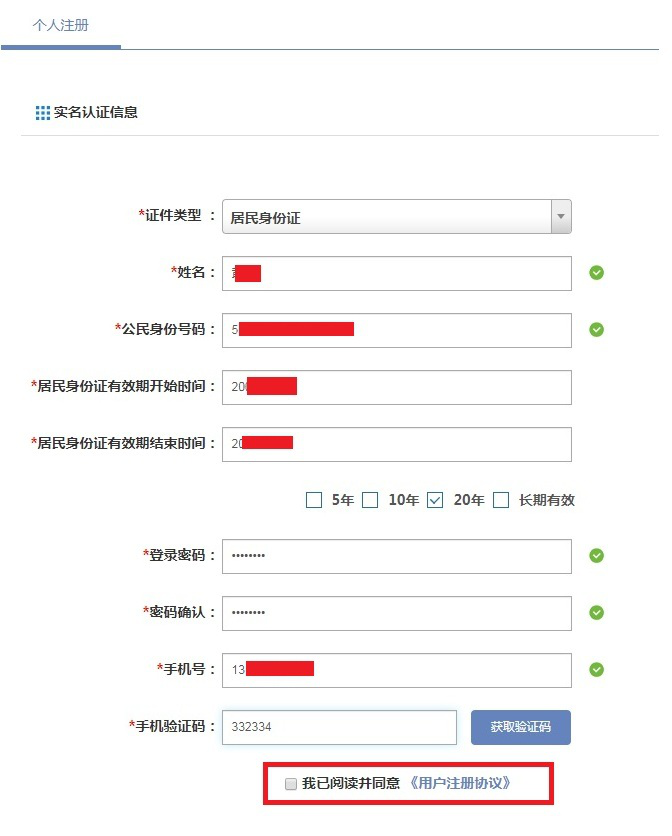Click into the 登录密码 input field
The image size is (672, 836).
397,557
